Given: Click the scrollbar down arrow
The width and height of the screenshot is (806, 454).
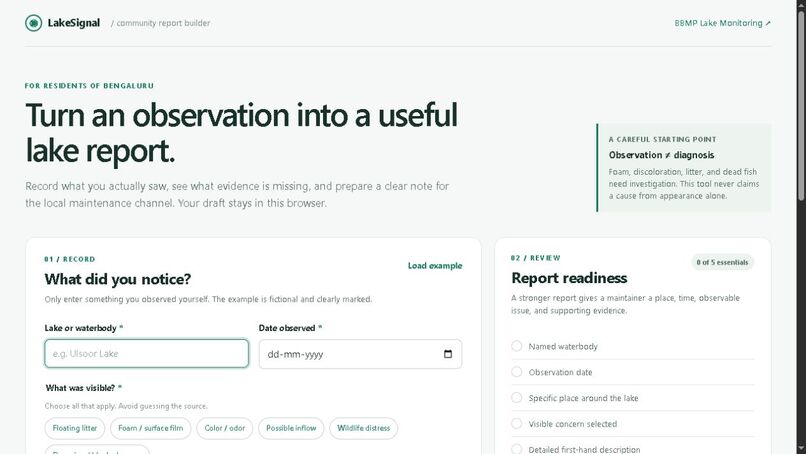Looking at the screenshot, I should (x=801, y=449).
